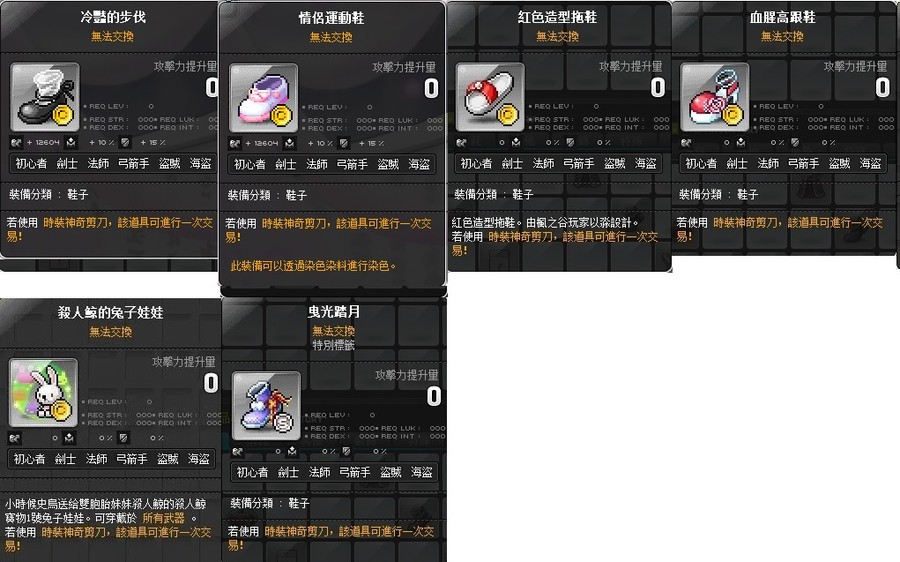
Task: Click 盜賊 job label in 曳光踏月 panel
Action: [x=390, y=472]
